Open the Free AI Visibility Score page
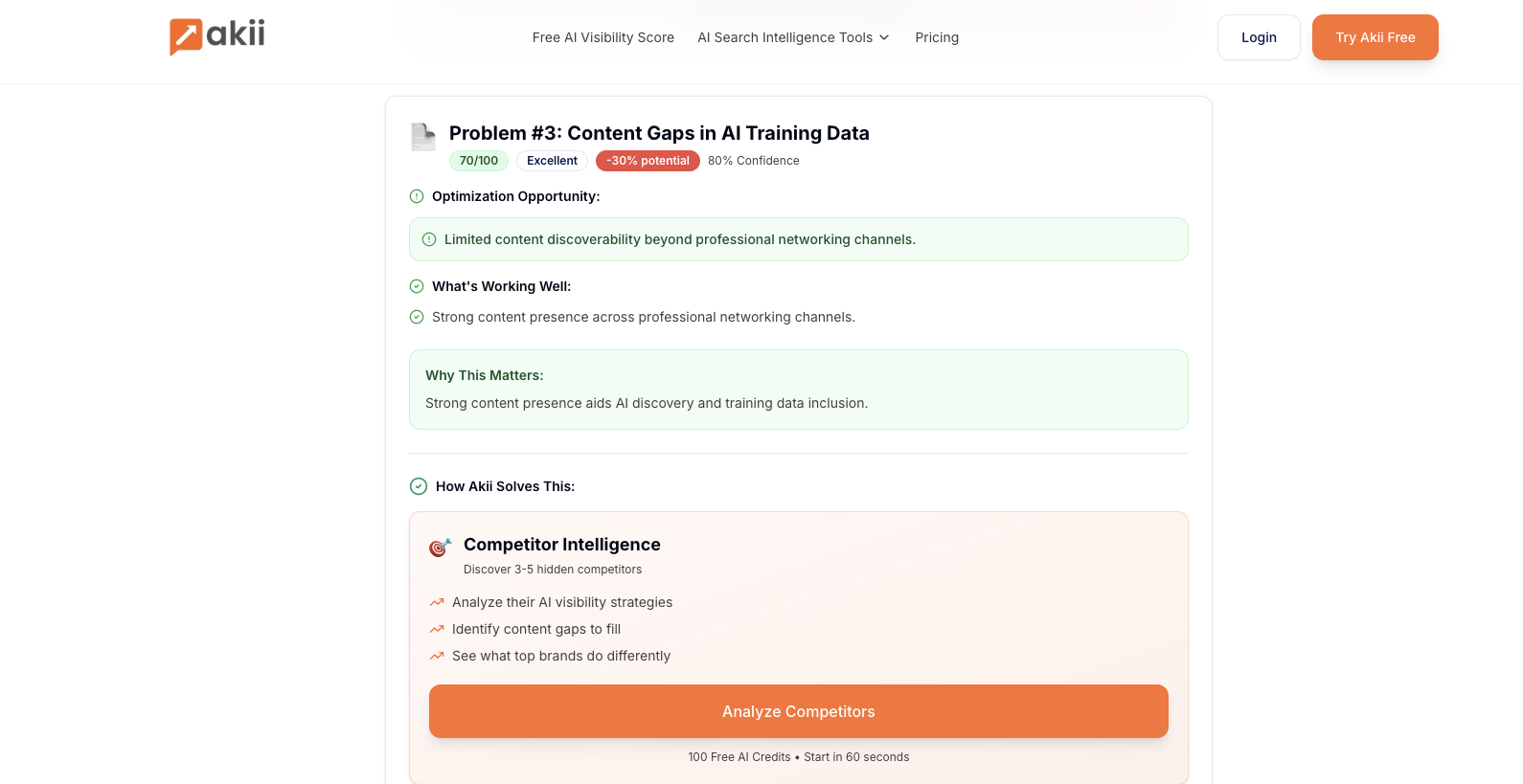The image size is (1523, 784). click(x=603, y=37)
